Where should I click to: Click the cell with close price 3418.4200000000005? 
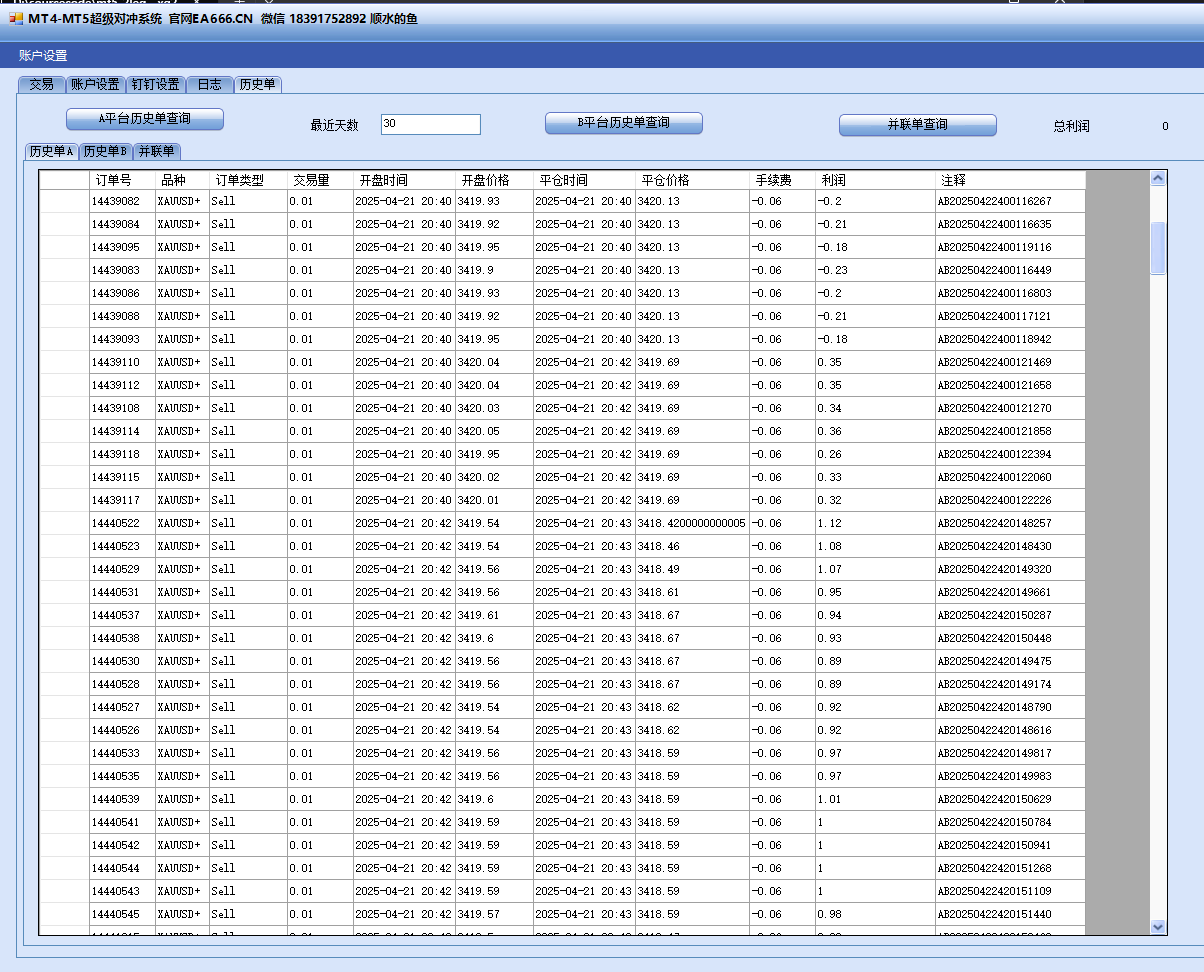click(691, 524)
